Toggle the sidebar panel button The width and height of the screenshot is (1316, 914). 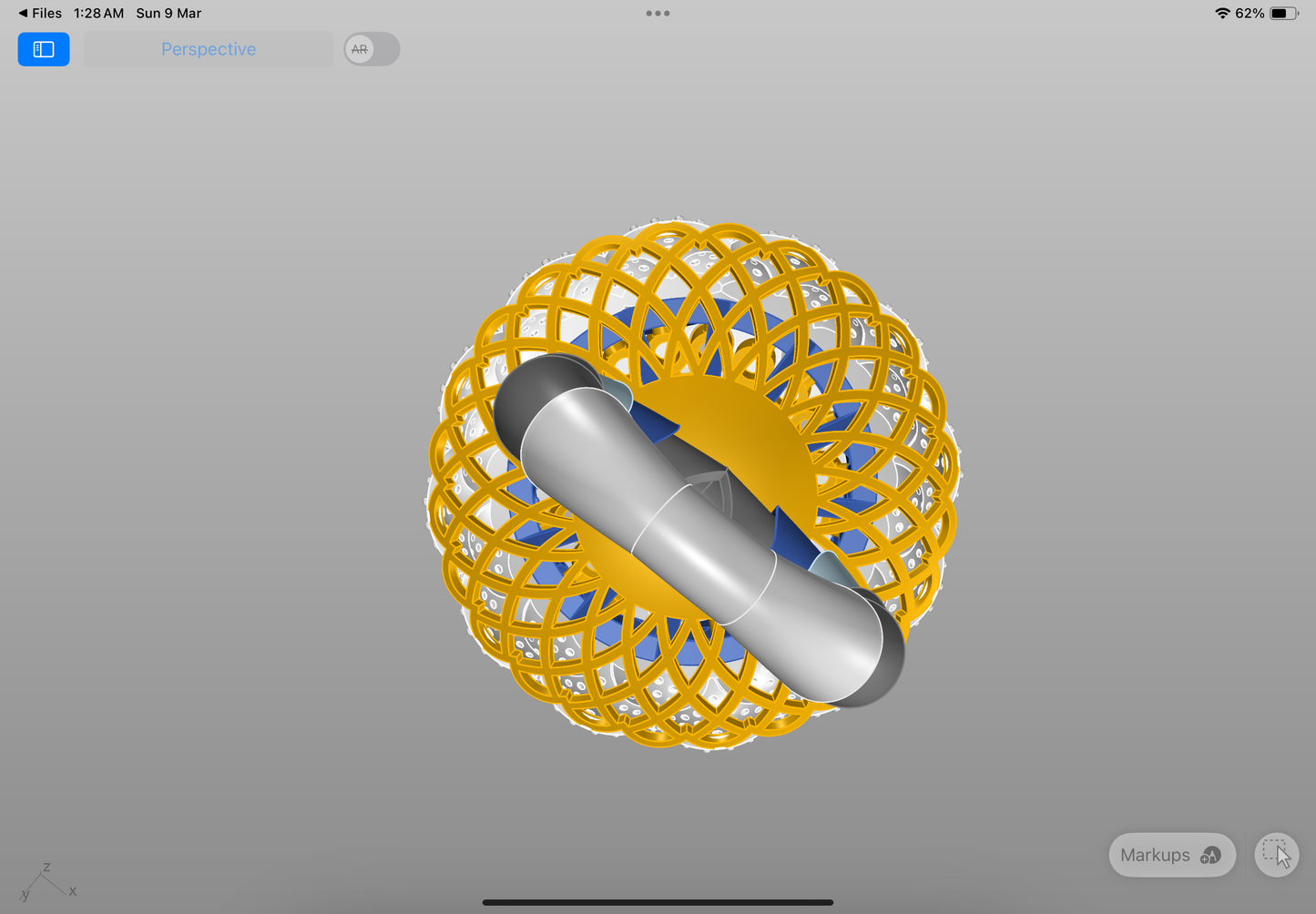[x=44, y=49]
